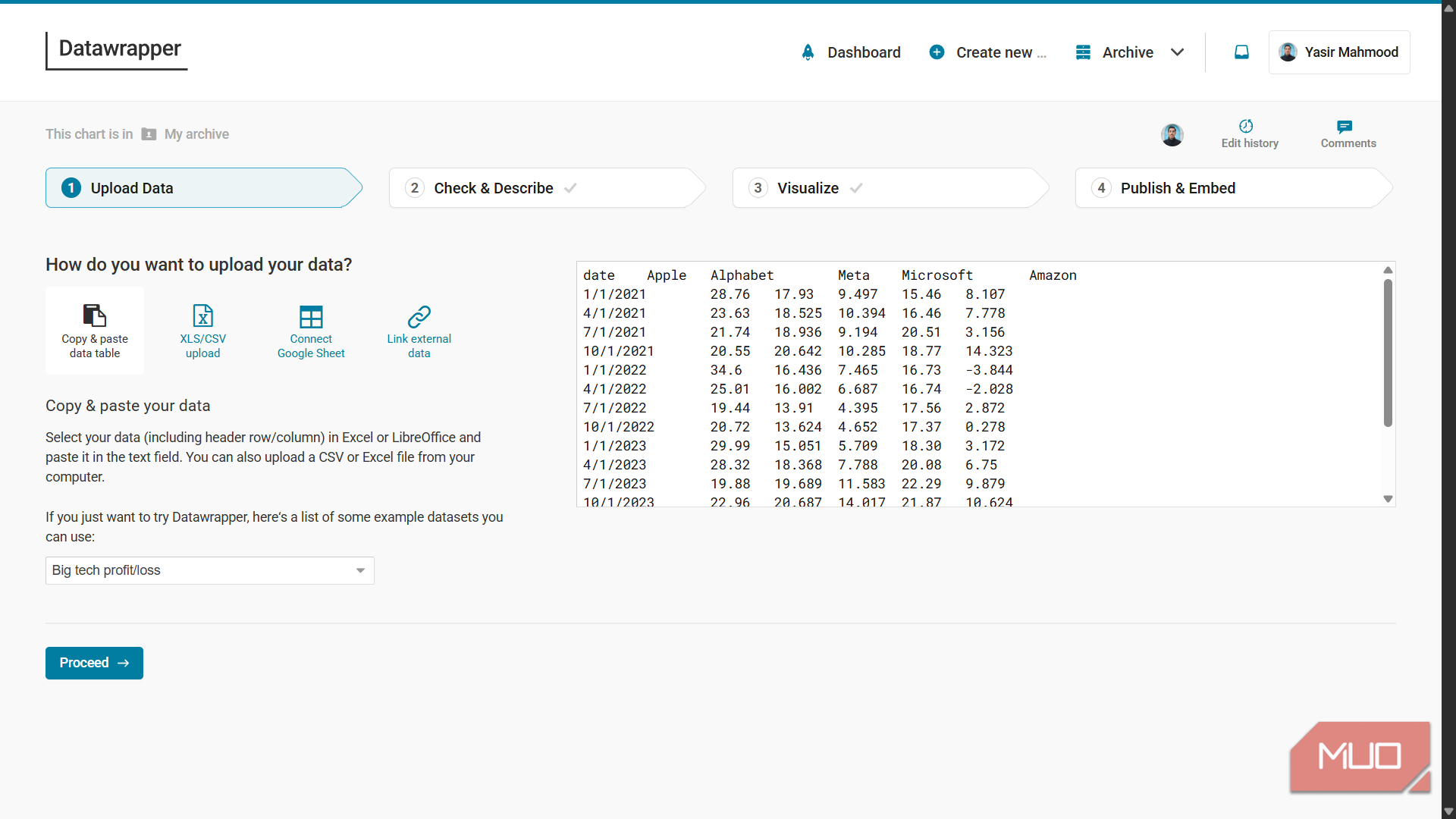This screenshot has width=1456, height=819.
Task: Open the Dashboard rocket icon
Action: pyautogui.click(x=808, y=52)
